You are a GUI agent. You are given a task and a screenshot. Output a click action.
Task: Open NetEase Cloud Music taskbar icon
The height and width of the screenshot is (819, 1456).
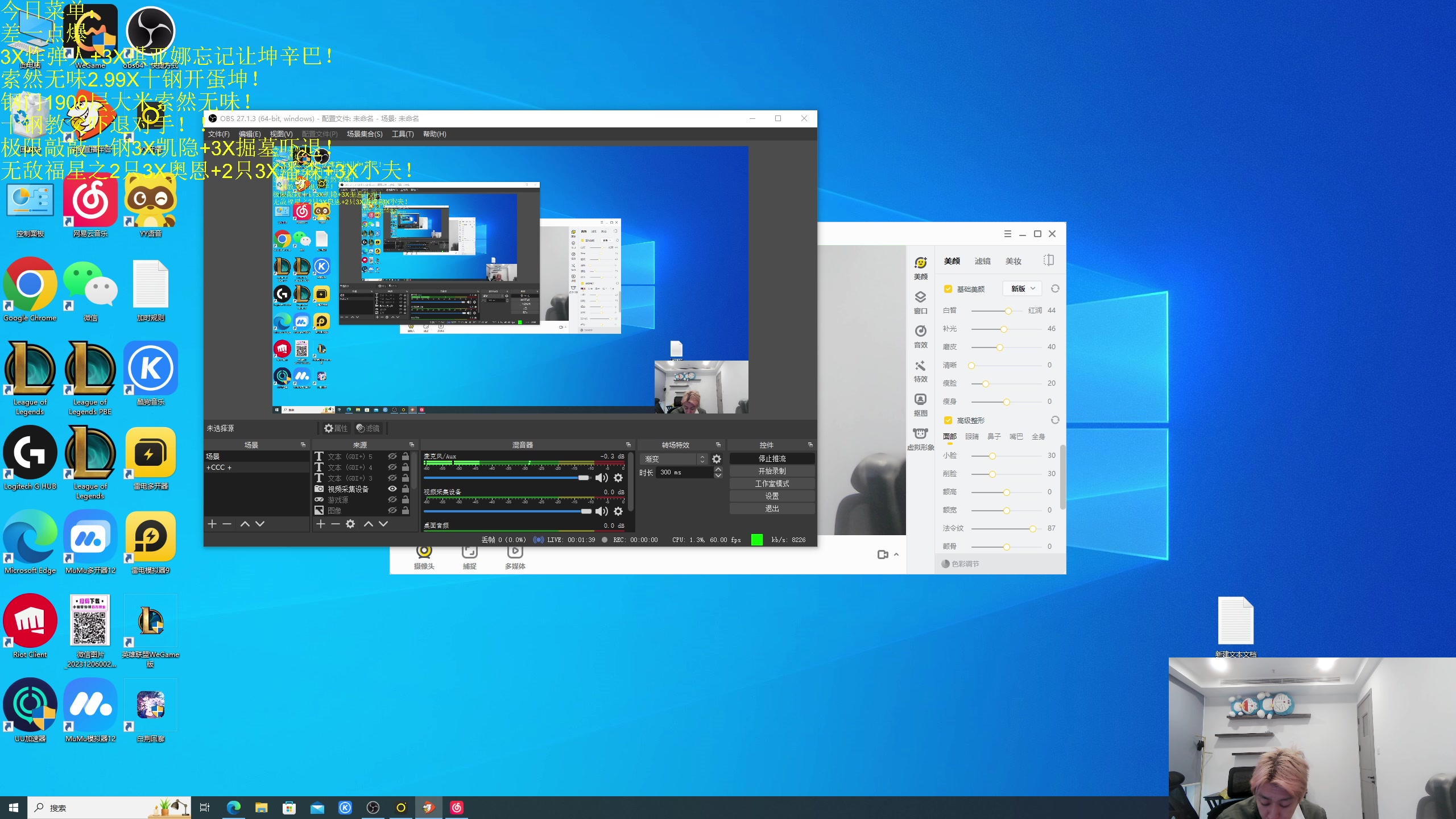click(x=457, y=808)
